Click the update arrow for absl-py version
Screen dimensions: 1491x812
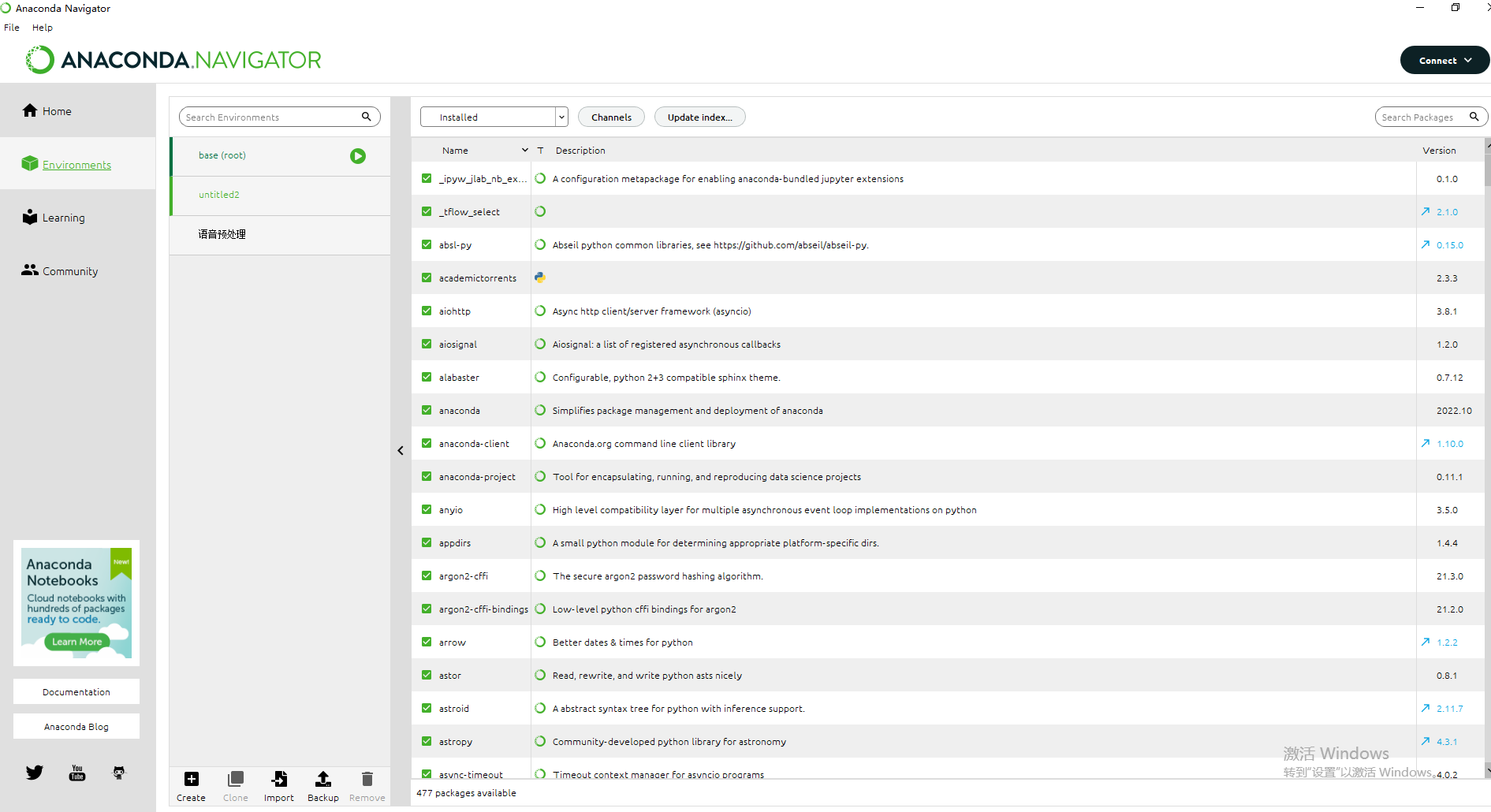point(1426,244)
